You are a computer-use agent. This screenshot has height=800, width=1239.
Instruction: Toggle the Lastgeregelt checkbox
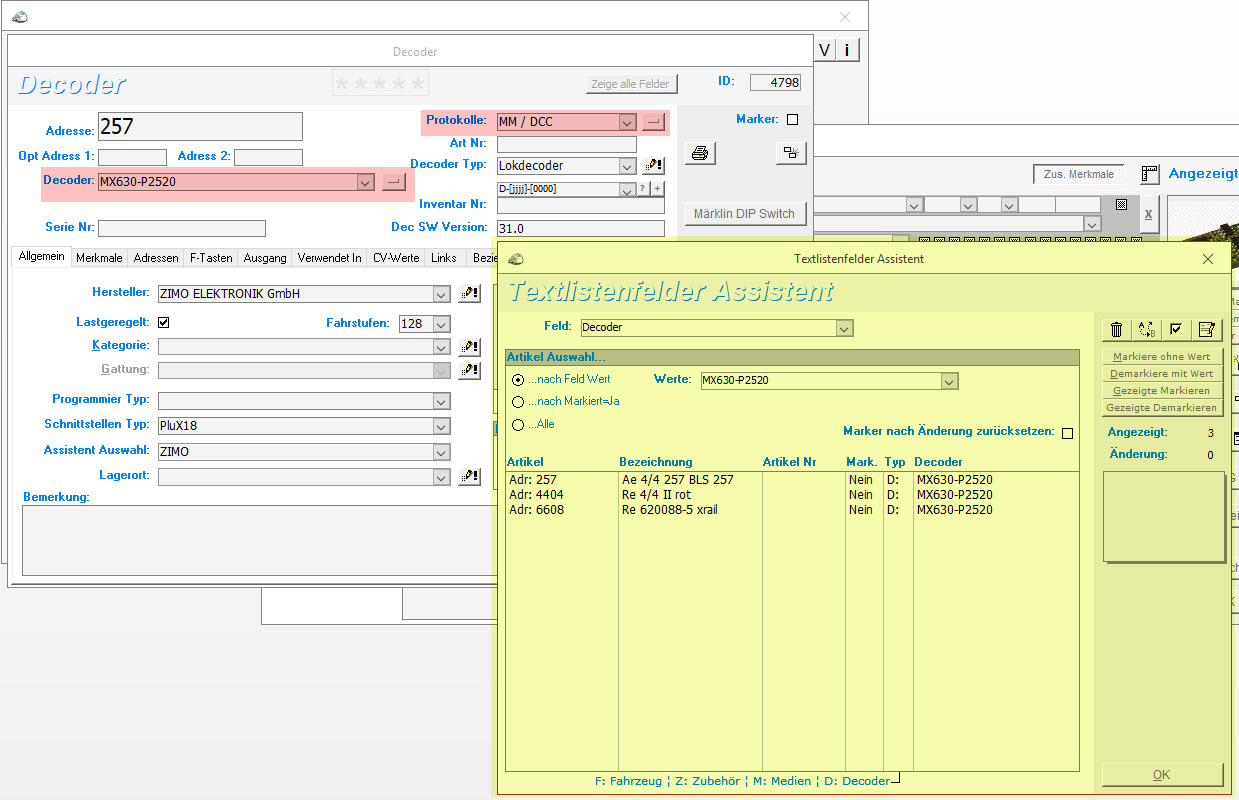164,322
